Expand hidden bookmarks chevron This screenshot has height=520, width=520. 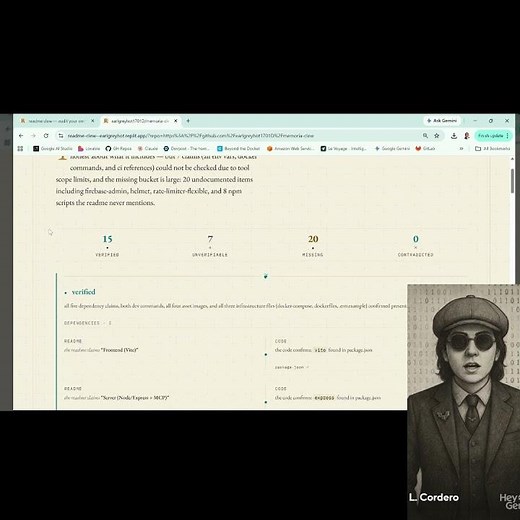click(x=461, y=149)
